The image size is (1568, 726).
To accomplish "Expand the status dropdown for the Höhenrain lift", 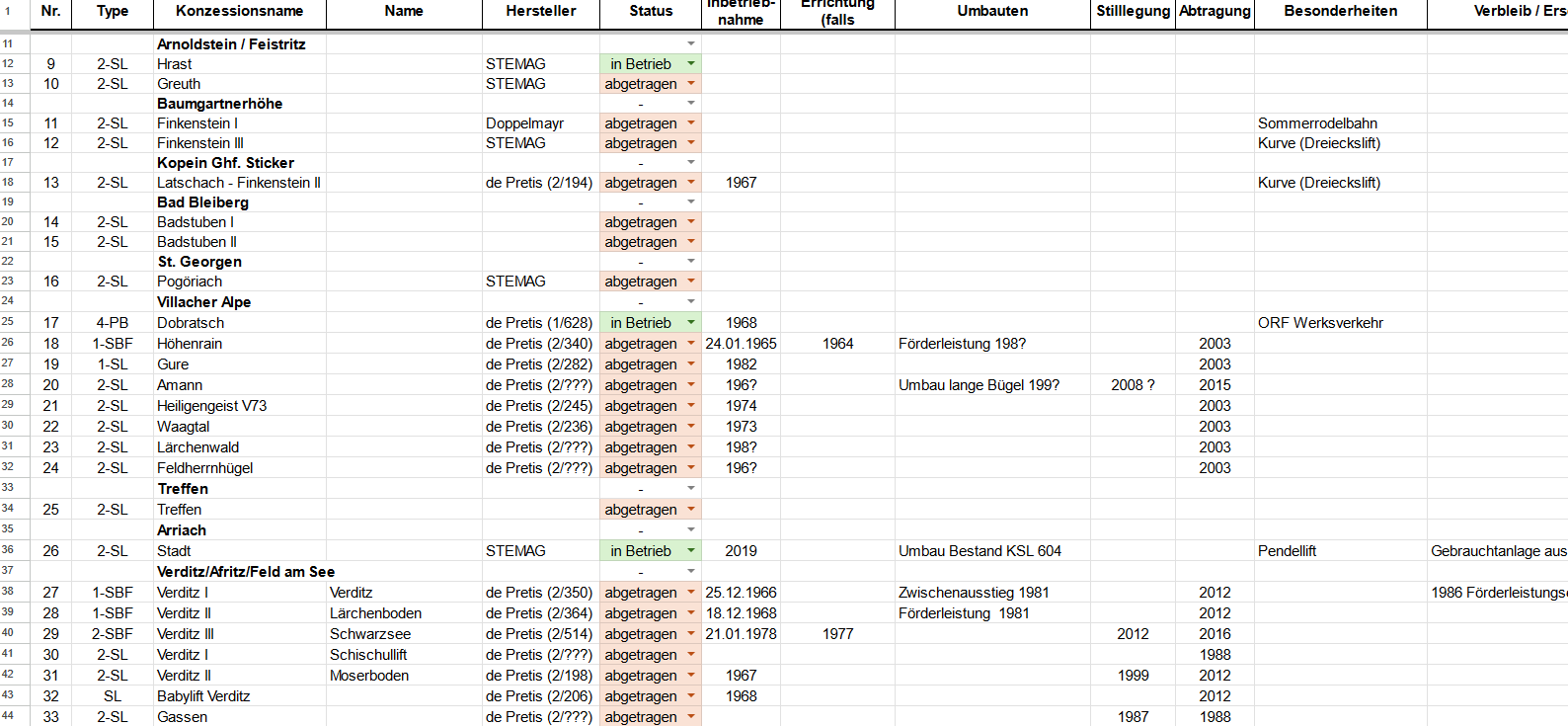I will 691,344.
